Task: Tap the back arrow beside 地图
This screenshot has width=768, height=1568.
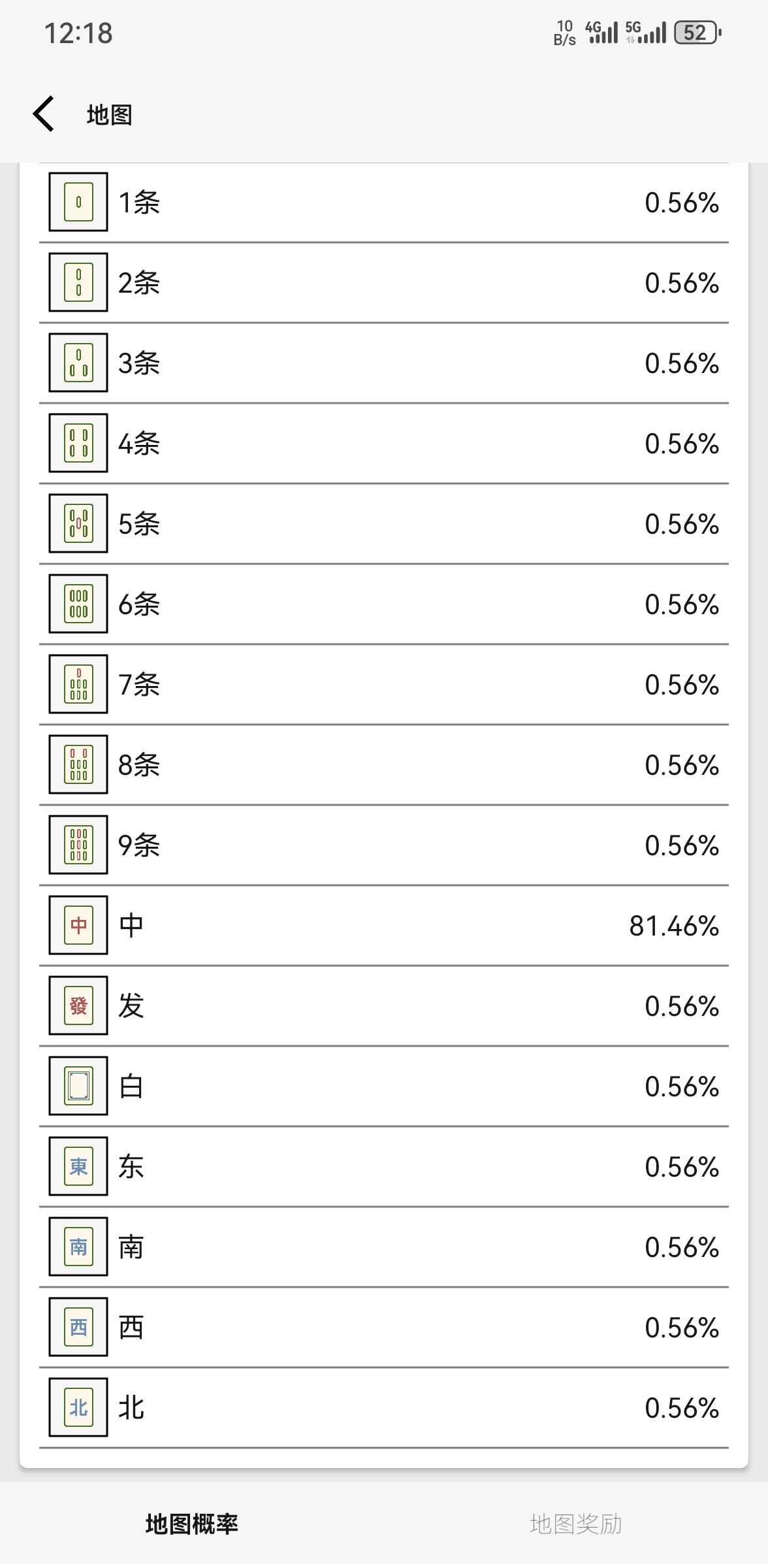Action: tap(44, 114)
